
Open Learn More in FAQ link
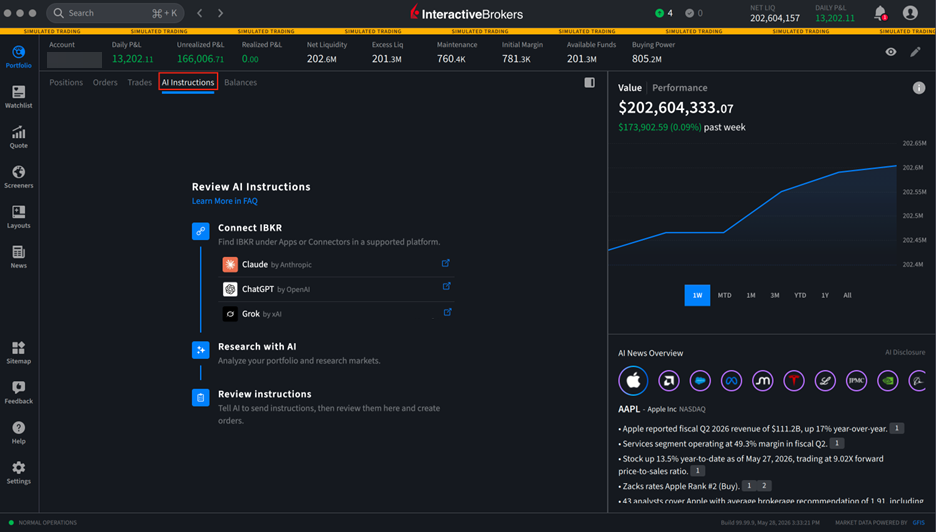tap(224, 201)
